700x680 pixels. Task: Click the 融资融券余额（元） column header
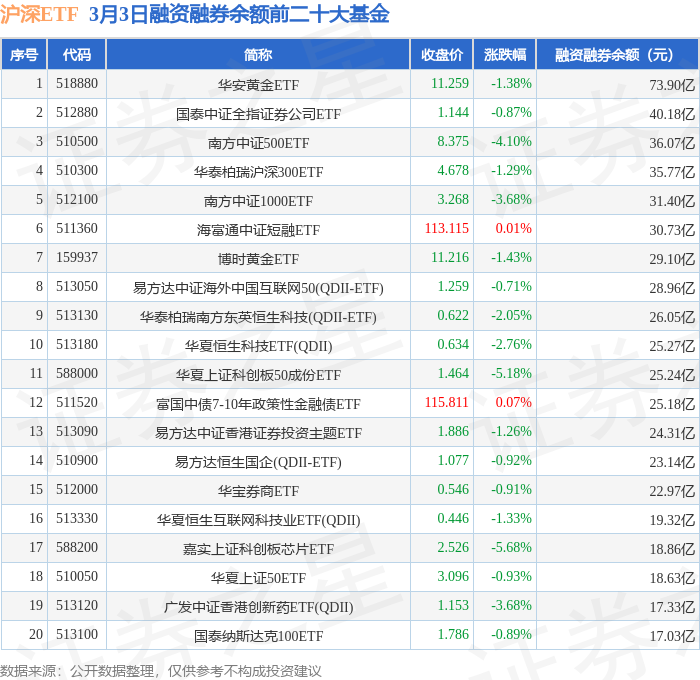(617, 54)
